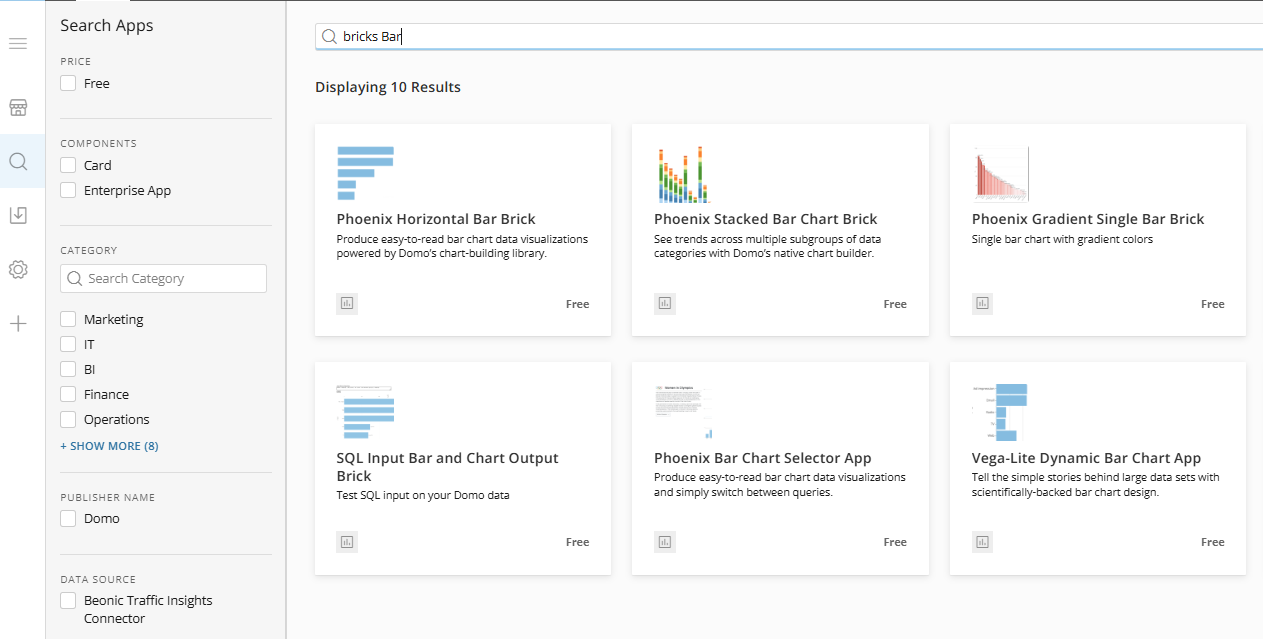
Task: Click the Search Category input field
Action: tap(163, 279)
